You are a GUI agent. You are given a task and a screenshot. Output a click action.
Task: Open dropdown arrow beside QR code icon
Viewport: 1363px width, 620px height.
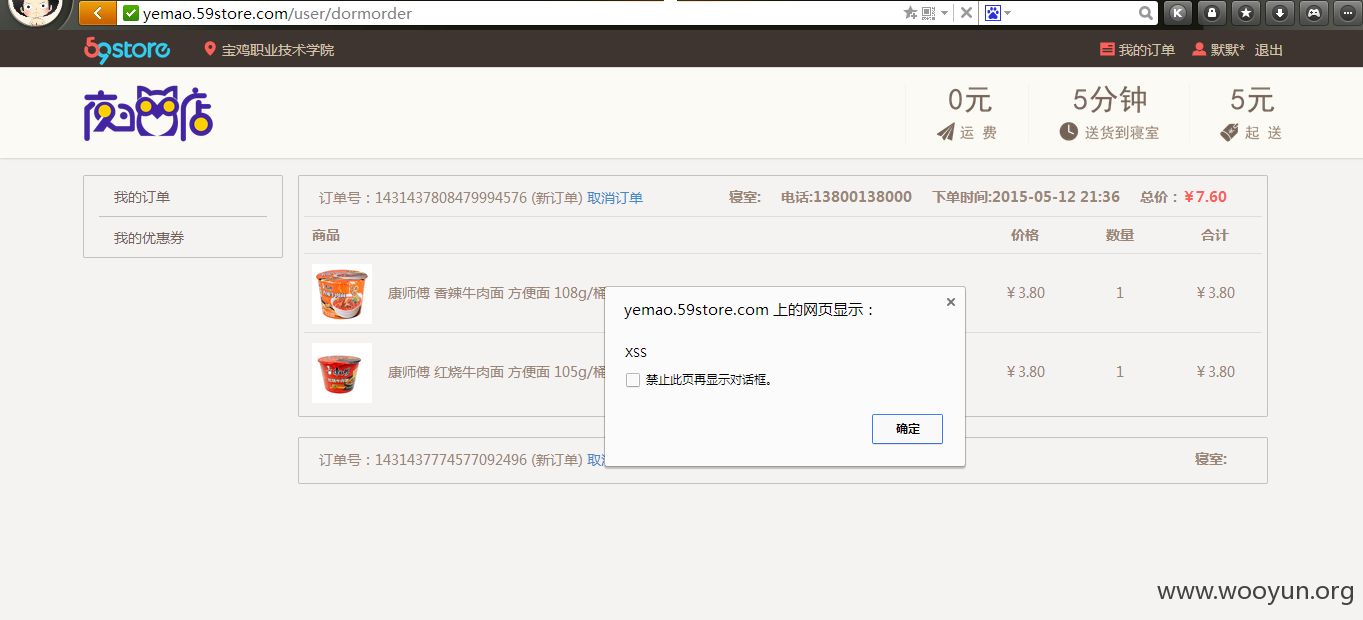(x=943, y=13)
